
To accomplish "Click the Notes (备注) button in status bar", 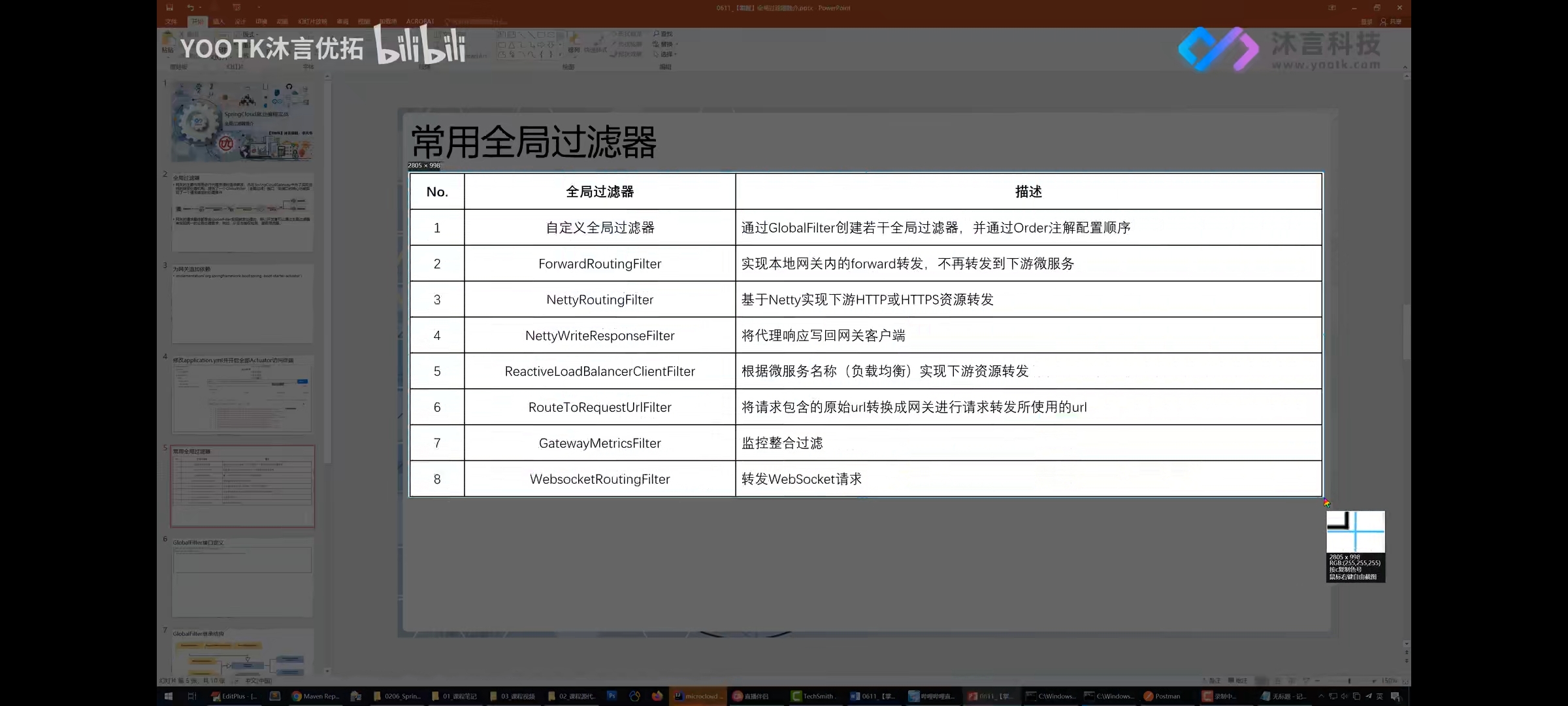I will (x=1211, y=681).
